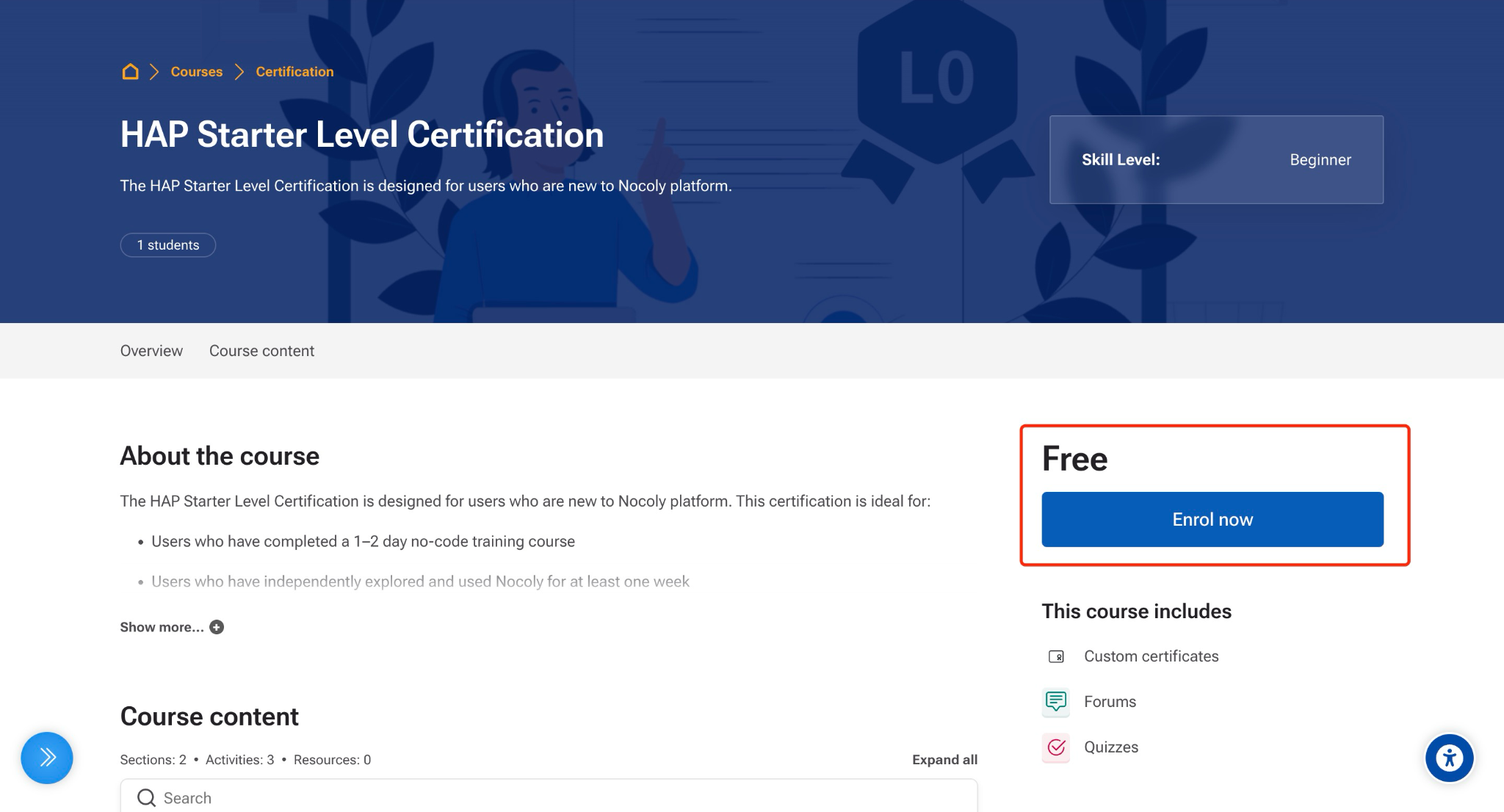Go to the Courses breadcrumb link
This screenshot has width=1504, height=812.
[x=197, y=71]
